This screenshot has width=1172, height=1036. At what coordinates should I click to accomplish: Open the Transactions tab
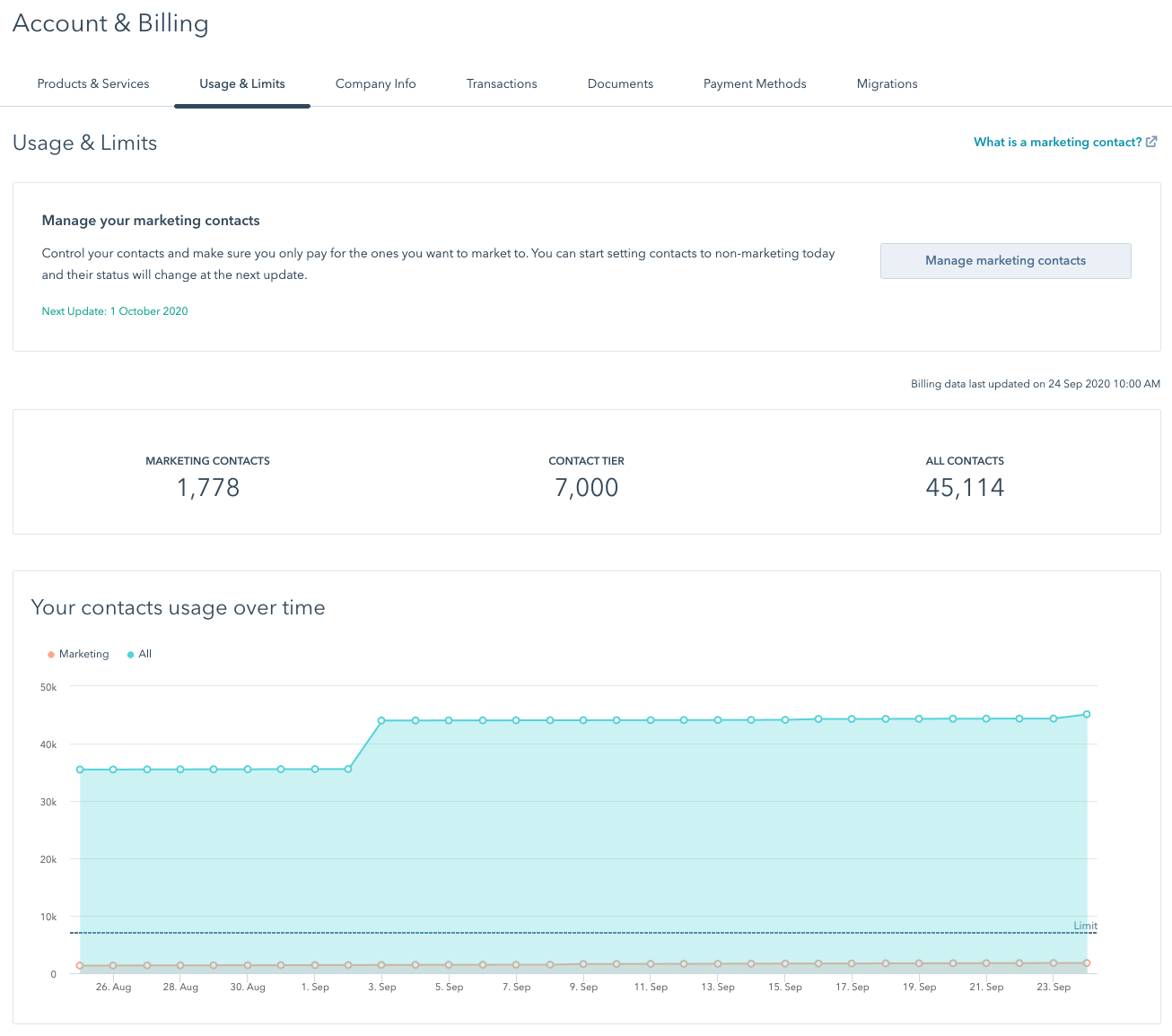(x=502, y=83)
